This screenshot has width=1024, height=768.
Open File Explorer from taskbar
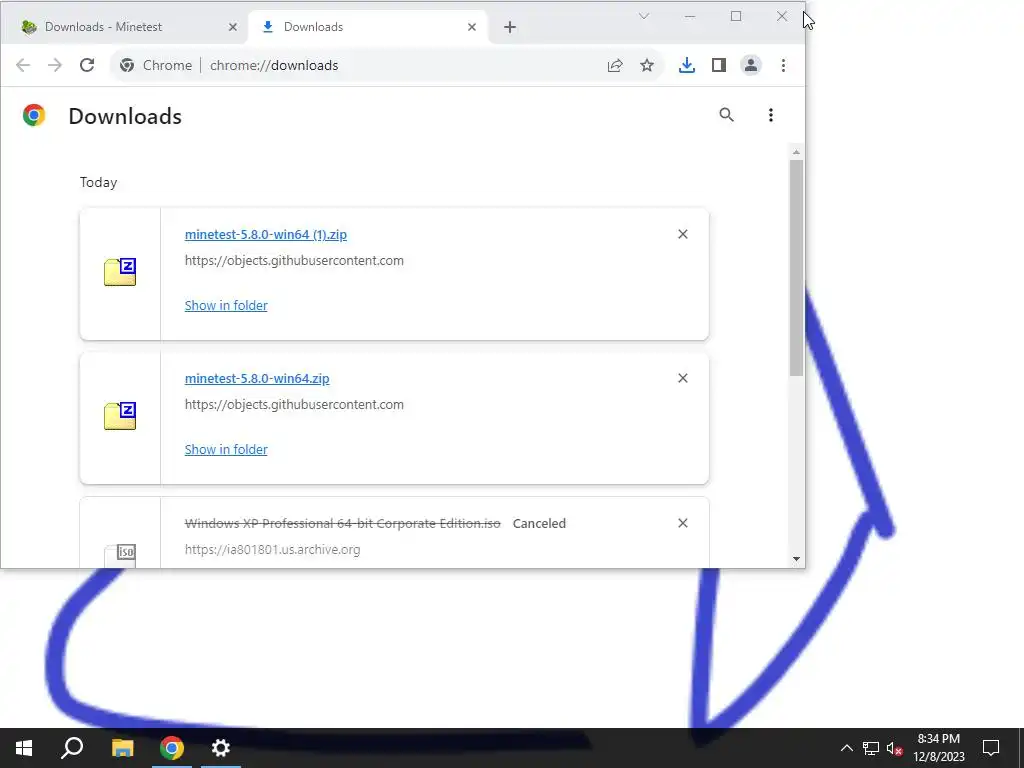122,748
